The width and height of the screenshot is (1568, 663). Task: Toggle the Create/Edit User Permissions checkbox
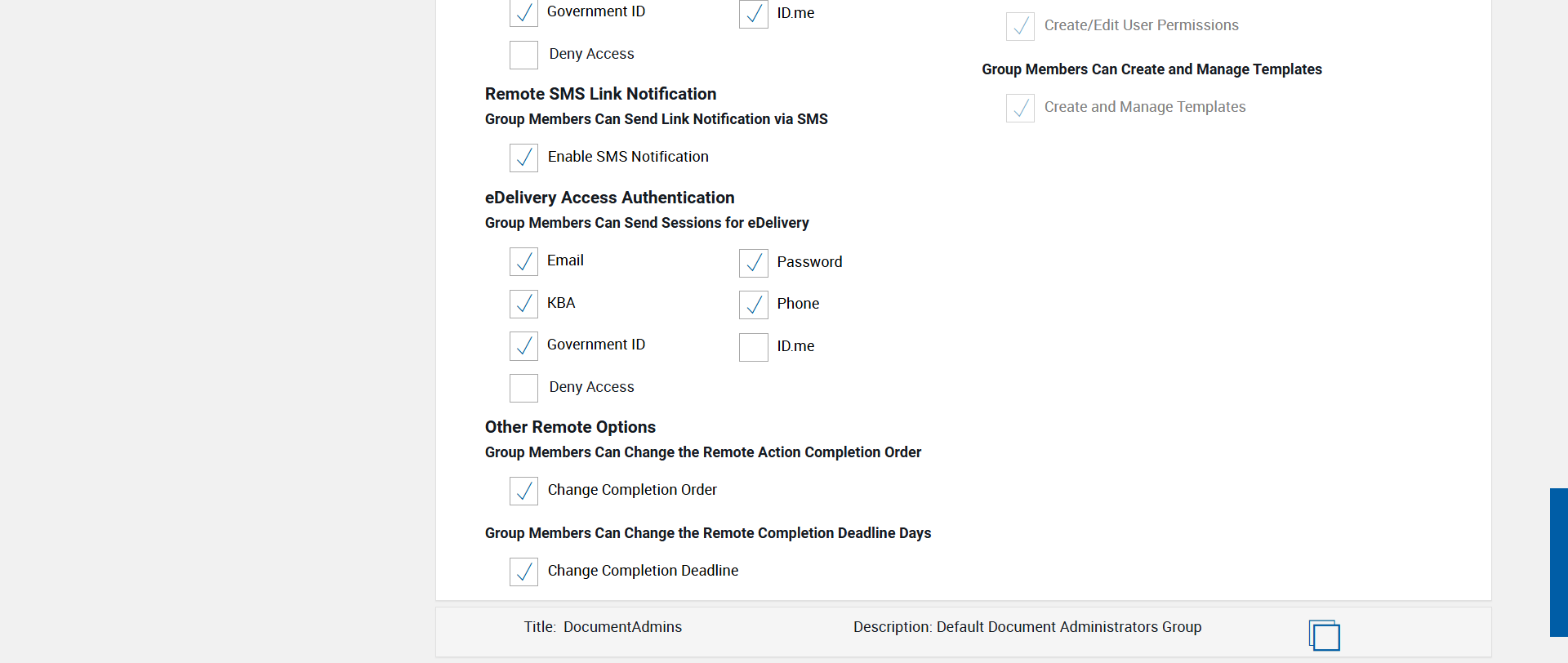[x=1020, y=26]
